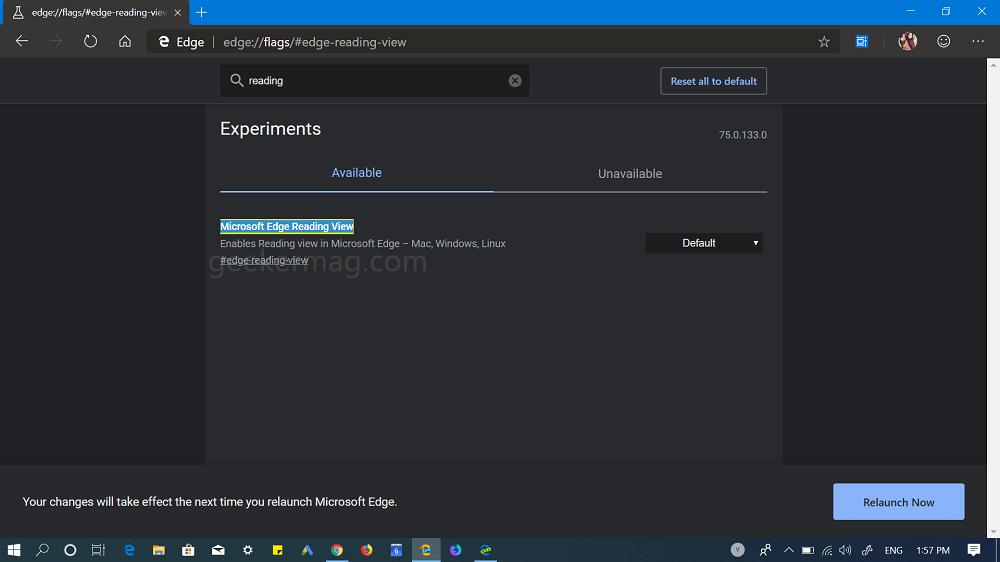Switch to the Unavailable tab
The image size is (1000, 562).
[629, 174]
